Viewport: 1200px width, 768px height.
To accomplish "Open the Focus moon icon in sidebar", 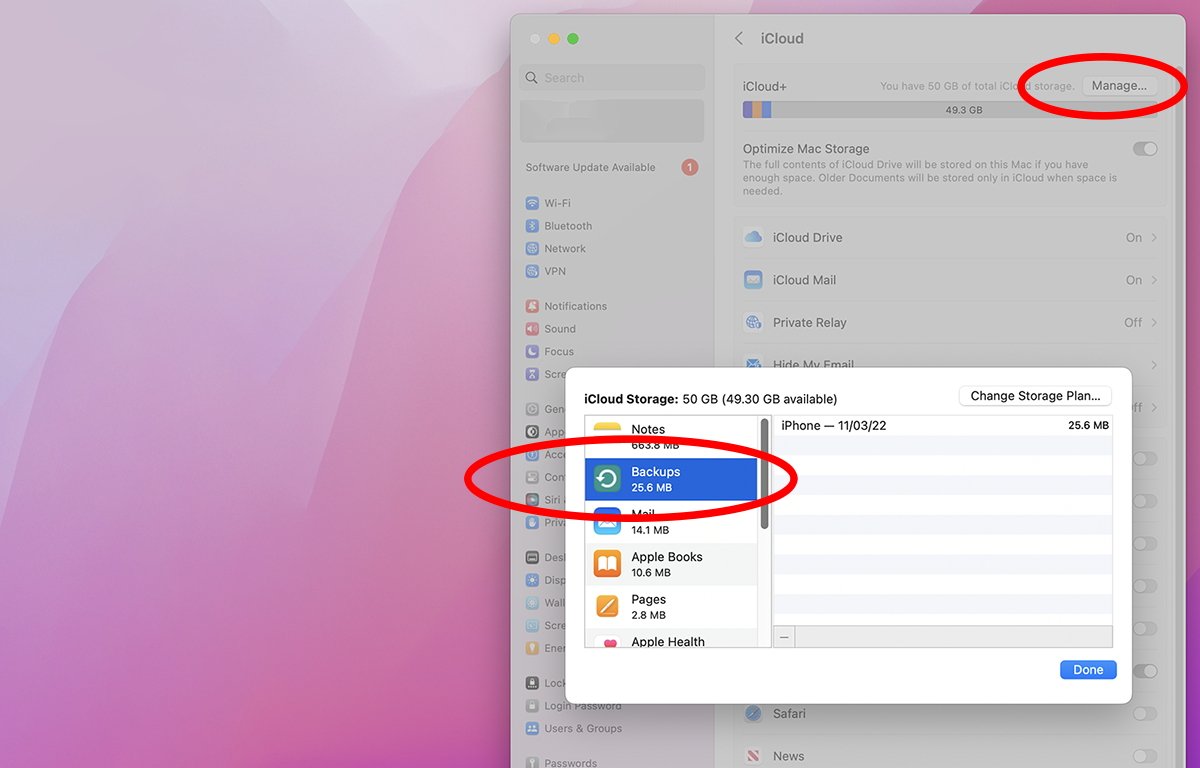I will pos(532,352).
